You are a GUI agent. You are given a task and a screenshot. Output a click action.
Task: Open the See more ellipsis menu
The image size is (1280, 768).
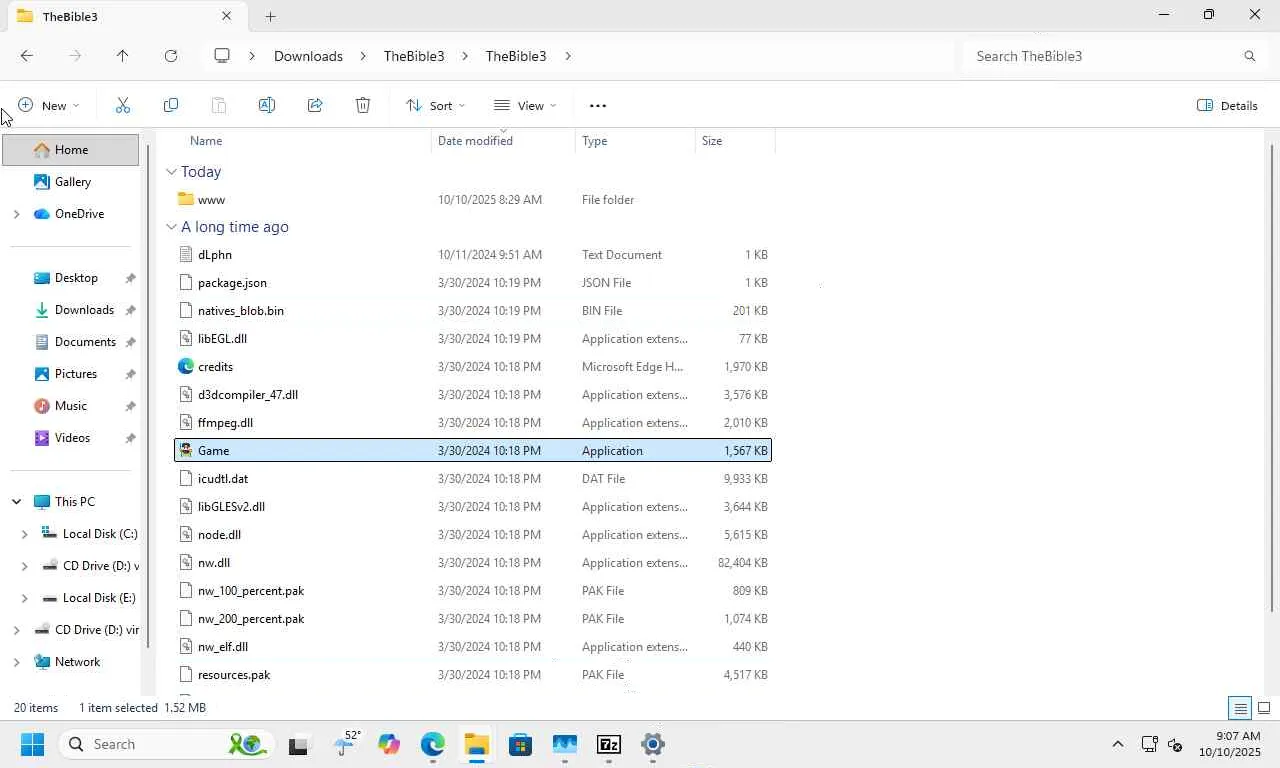[x=598, y=105]
